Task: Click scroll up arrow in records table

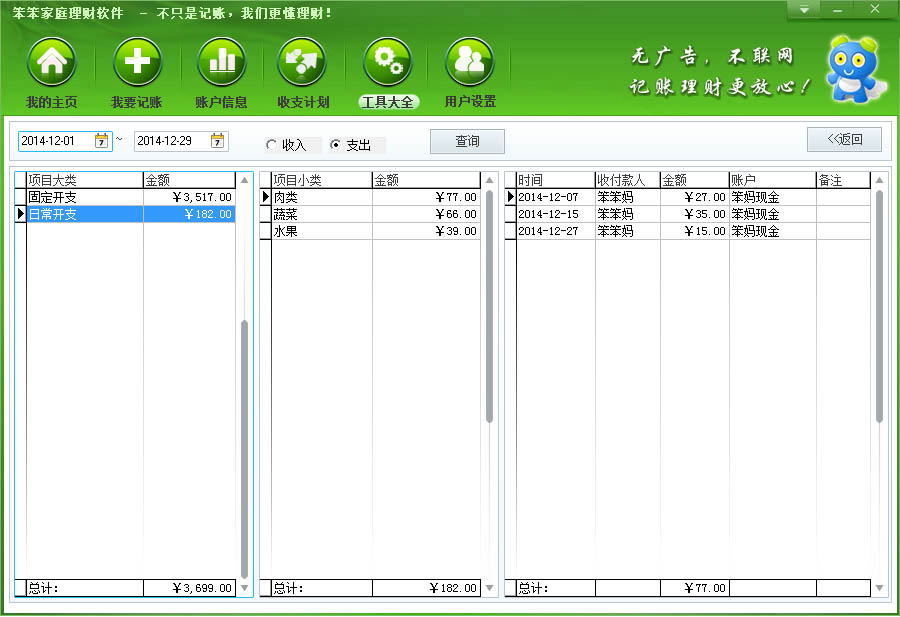Action: pyautogui.click(x=879, y=180)
